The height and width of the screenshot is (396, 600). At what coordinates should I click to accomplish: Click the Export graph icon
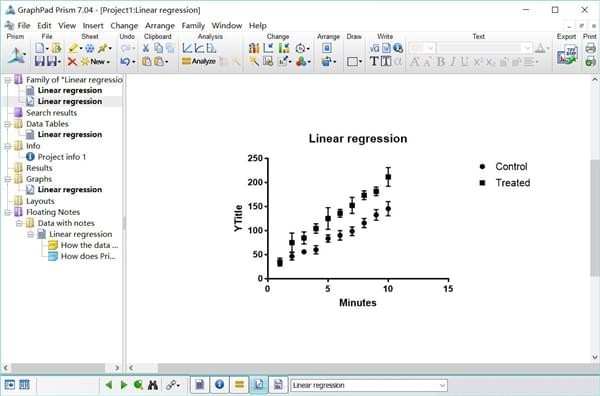tap(567, 55)
